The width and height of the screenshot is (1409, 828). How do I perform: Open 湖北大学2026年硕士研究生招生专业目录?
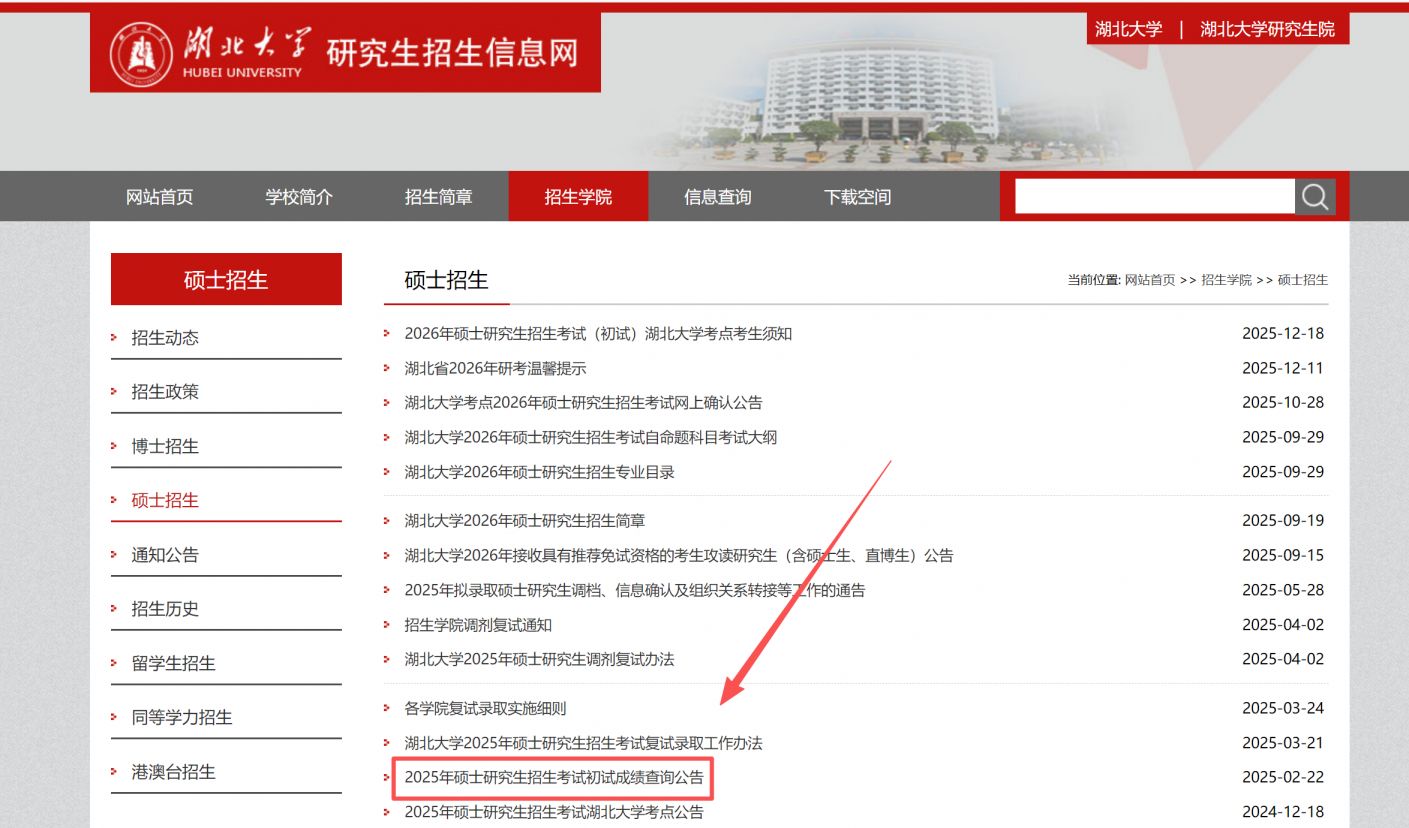point(540,472)
